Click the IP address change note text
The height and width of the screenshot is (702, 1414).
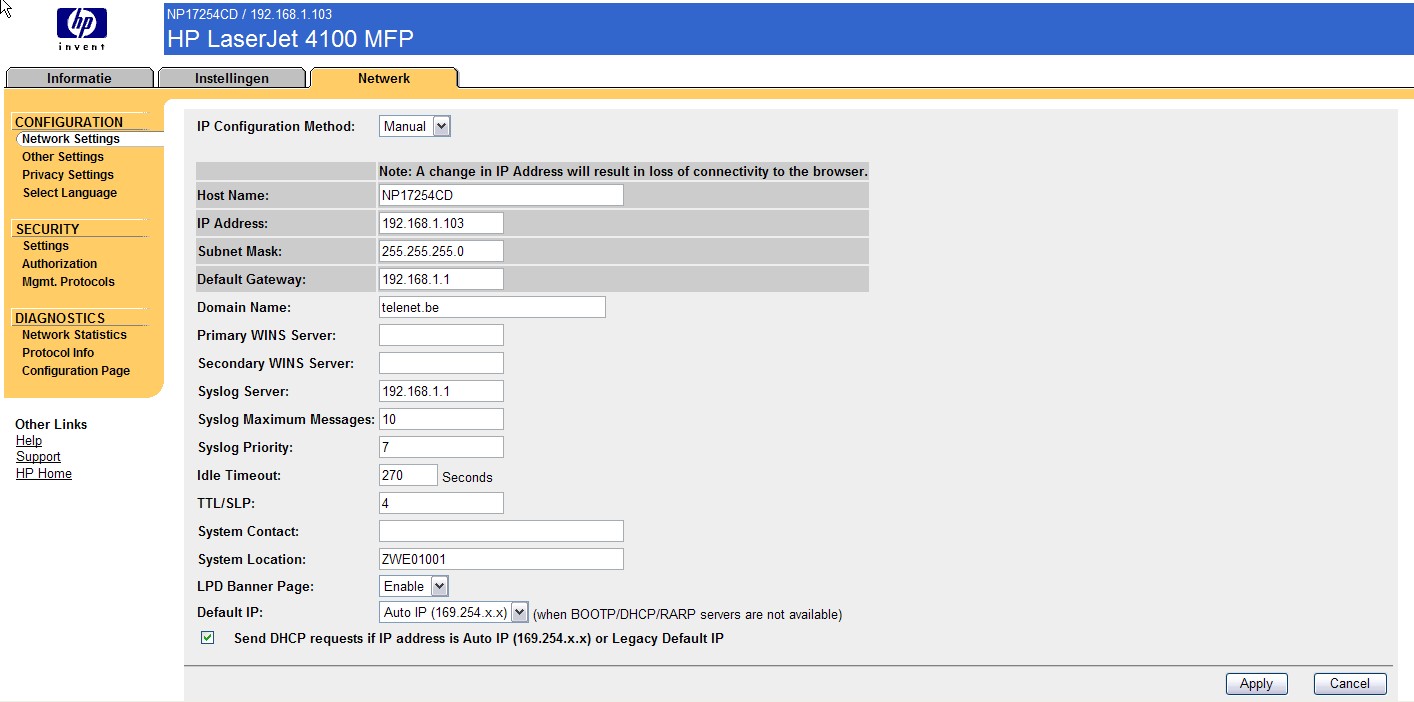pos(623,171)
